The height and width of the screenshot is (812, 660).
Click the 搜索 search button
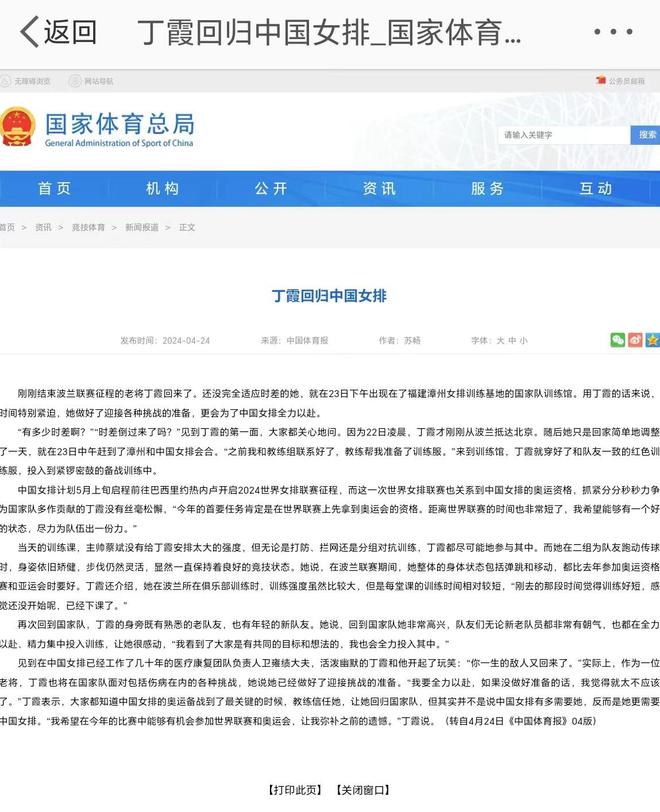646,135
